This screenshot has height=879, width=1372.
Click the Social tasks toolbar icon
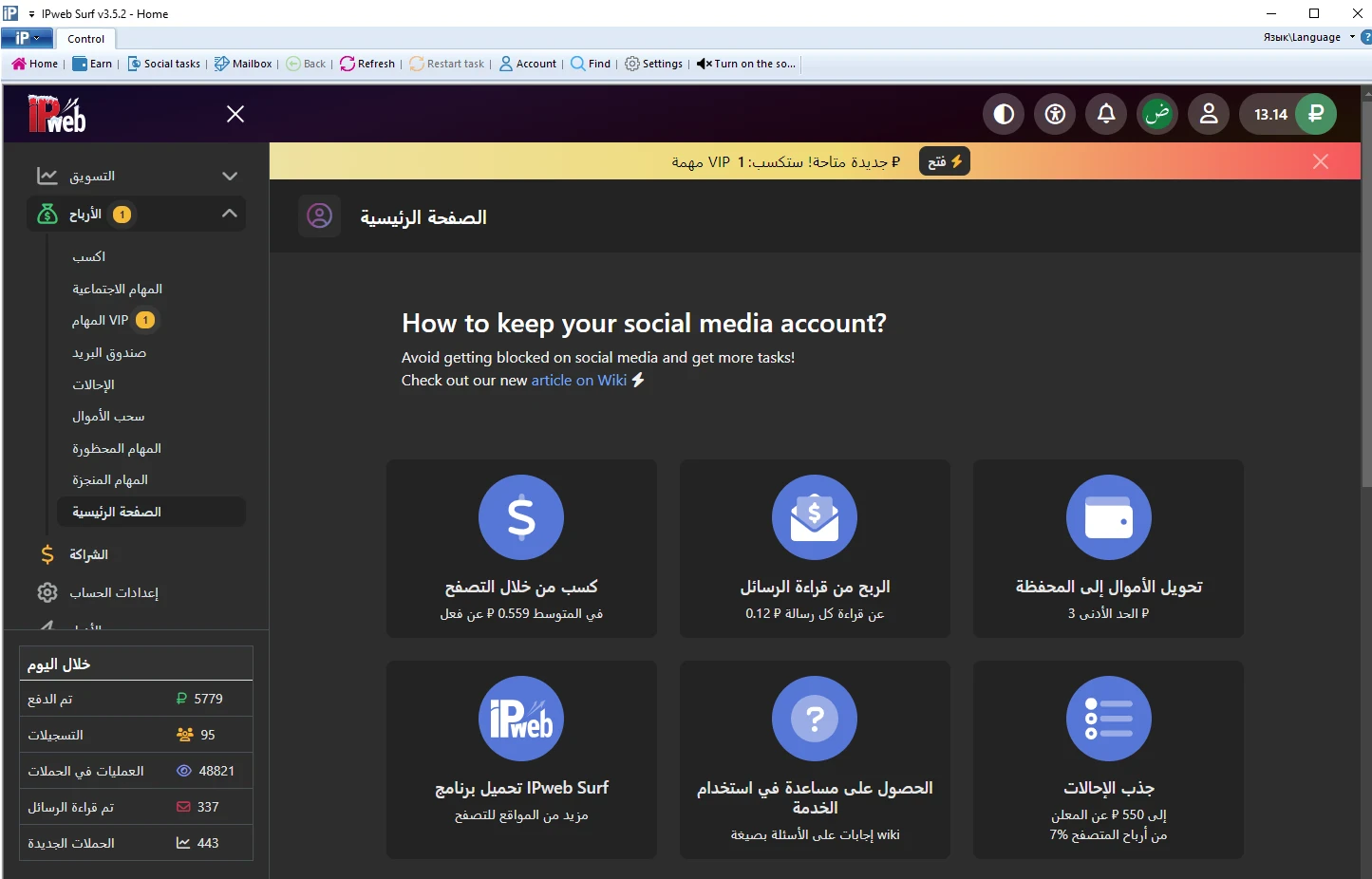(x=163, y=64)
